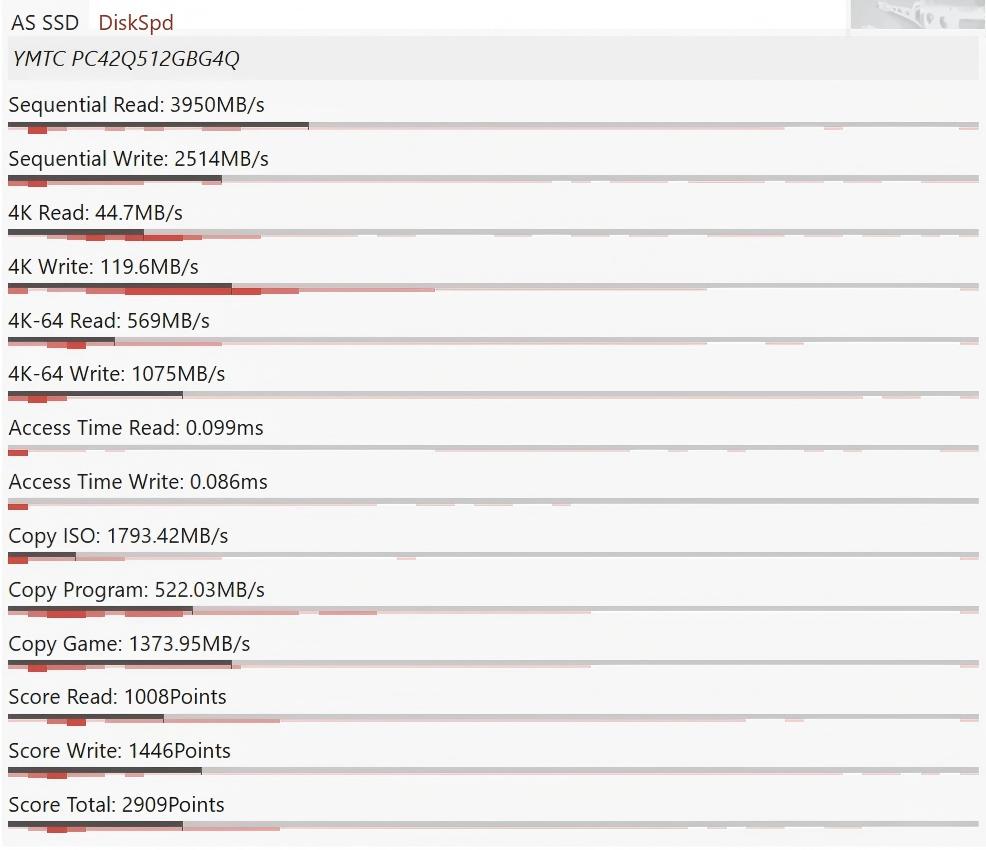Screen dimensions: 986x850
Task: Click the Score Write distribution bar
Action: (493, 773)
